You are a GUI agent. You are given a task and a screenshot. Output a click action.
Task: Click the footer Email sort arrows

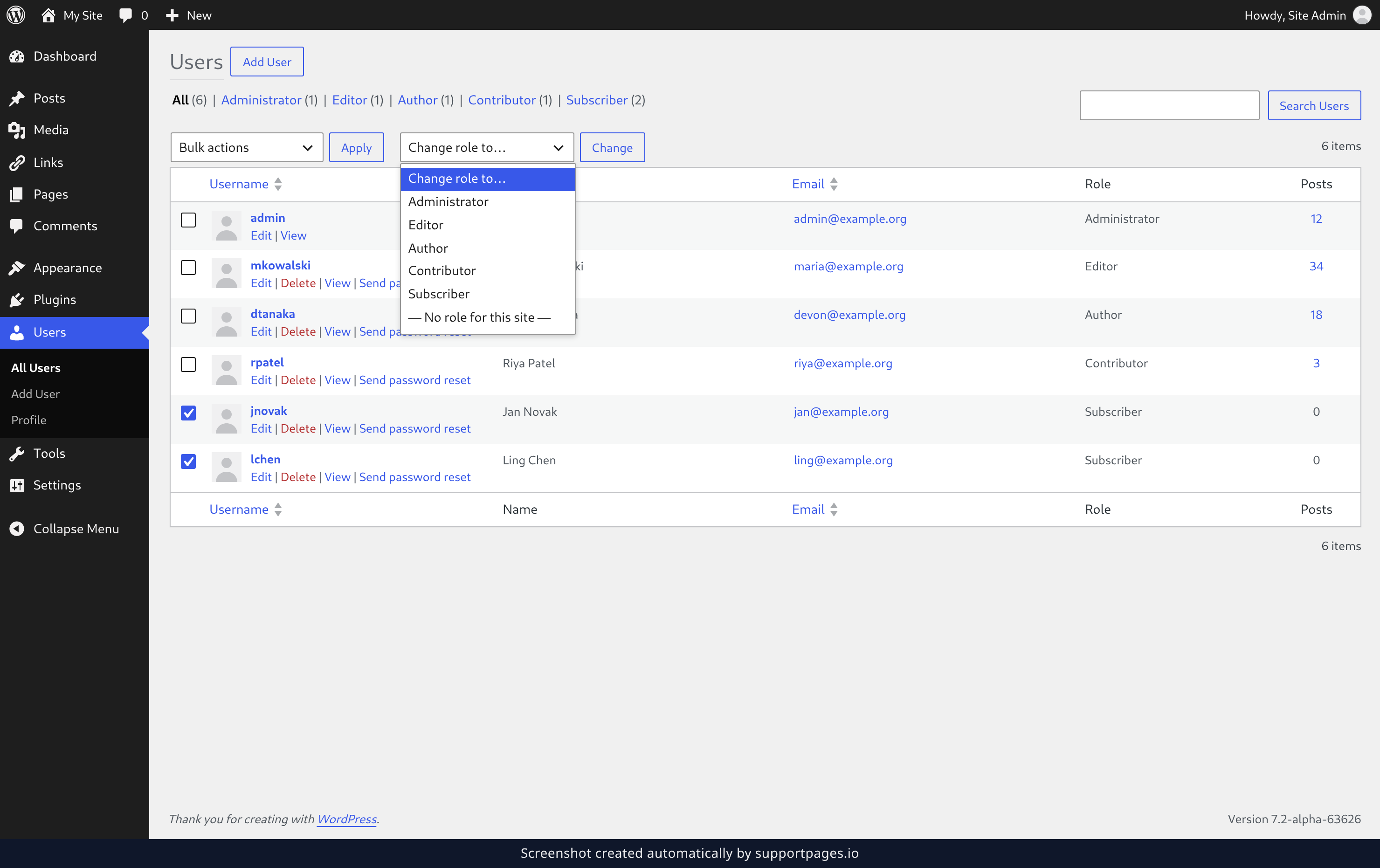click(x=834, y=510)
